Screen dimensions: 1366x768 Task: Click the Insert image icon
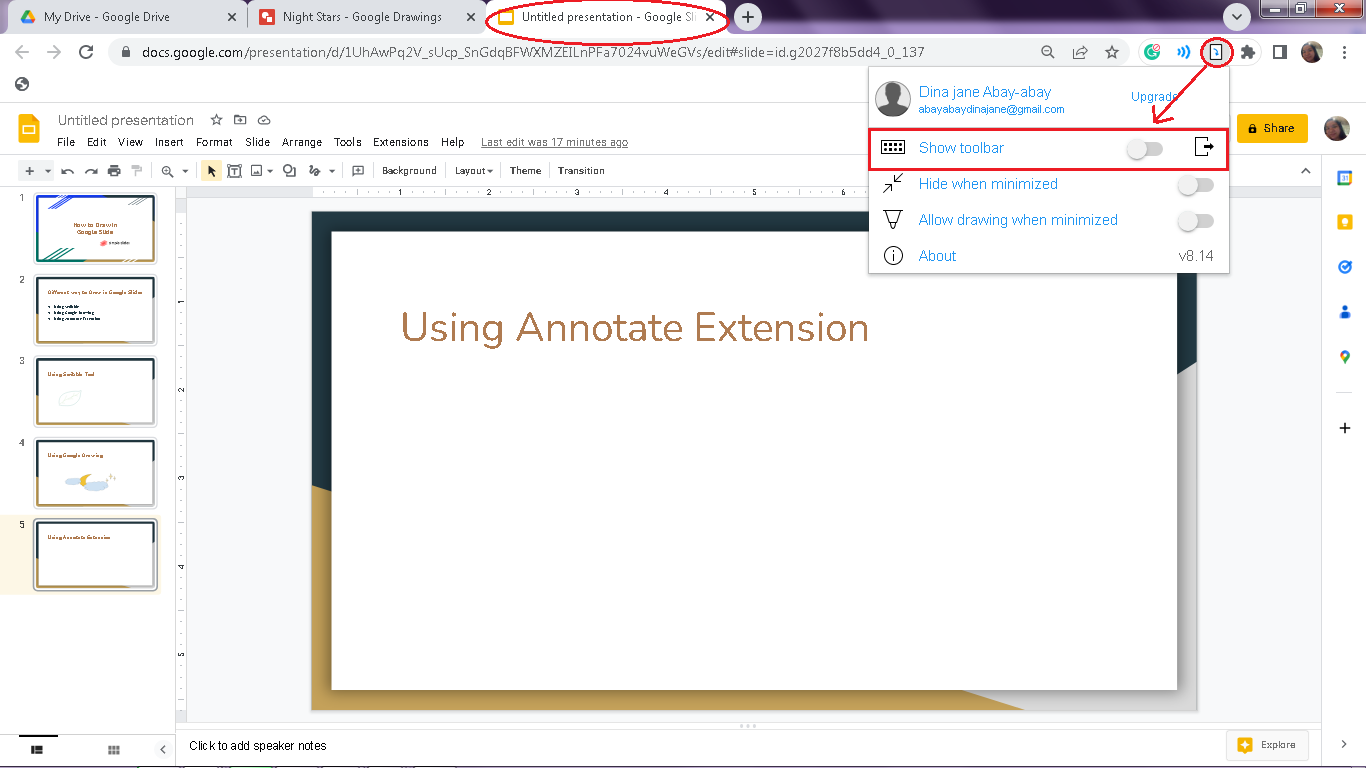(x=256, y=171)
